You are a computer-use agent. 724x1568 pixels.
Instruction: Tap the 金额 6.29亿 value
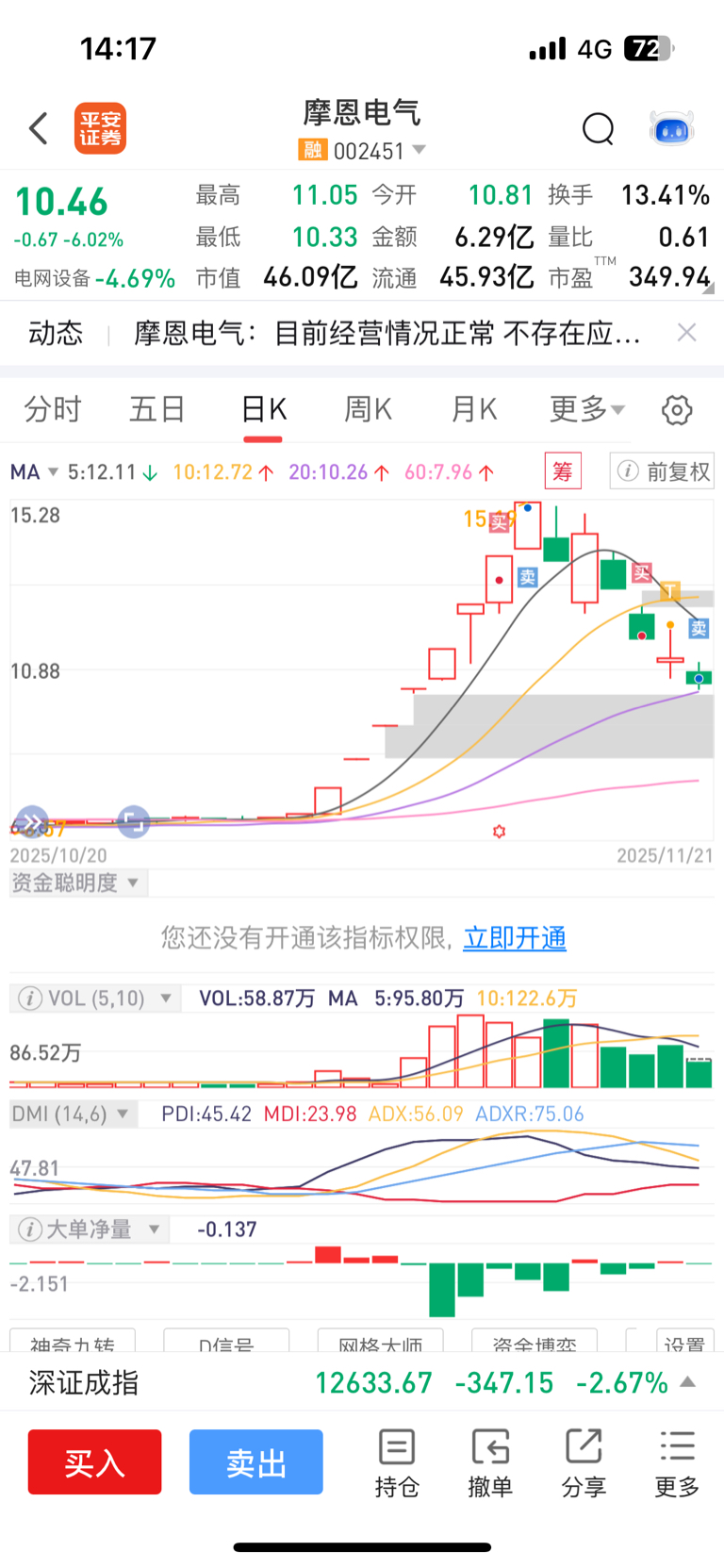tap(494, 236)
